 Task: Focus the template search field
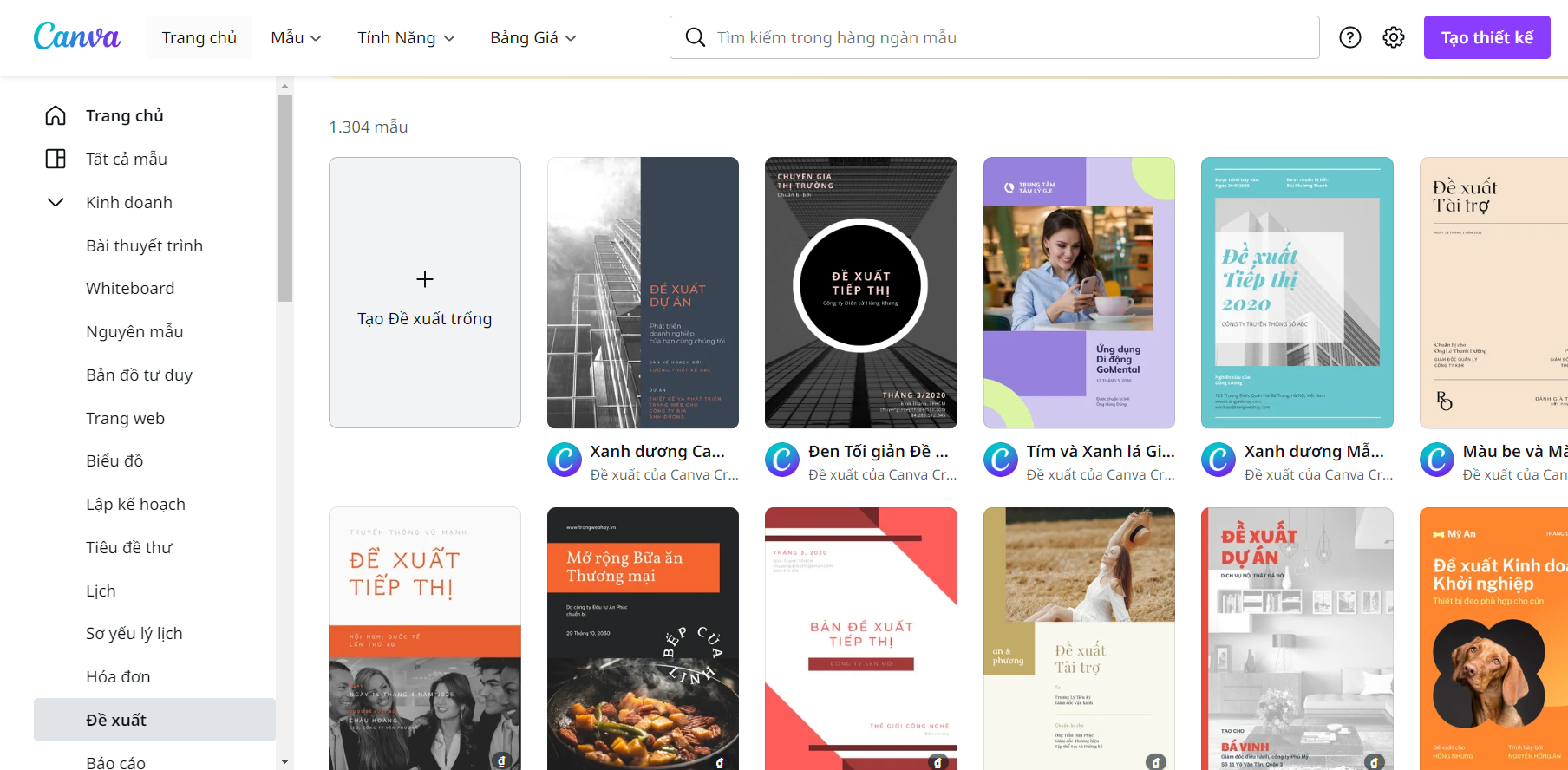pos(995,37)
